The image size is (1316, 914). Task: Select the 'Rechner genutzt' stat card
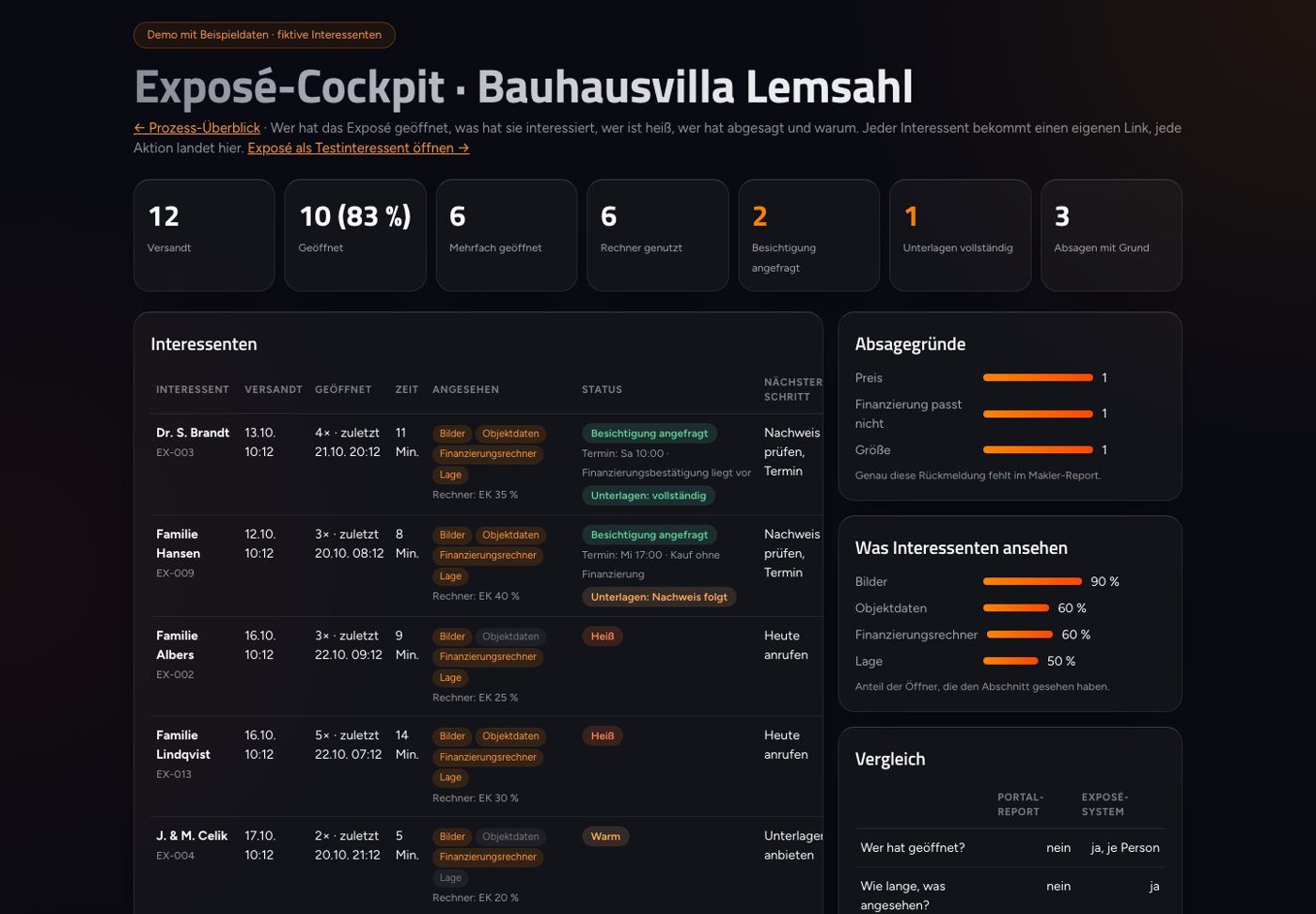[x=658, y=235]
